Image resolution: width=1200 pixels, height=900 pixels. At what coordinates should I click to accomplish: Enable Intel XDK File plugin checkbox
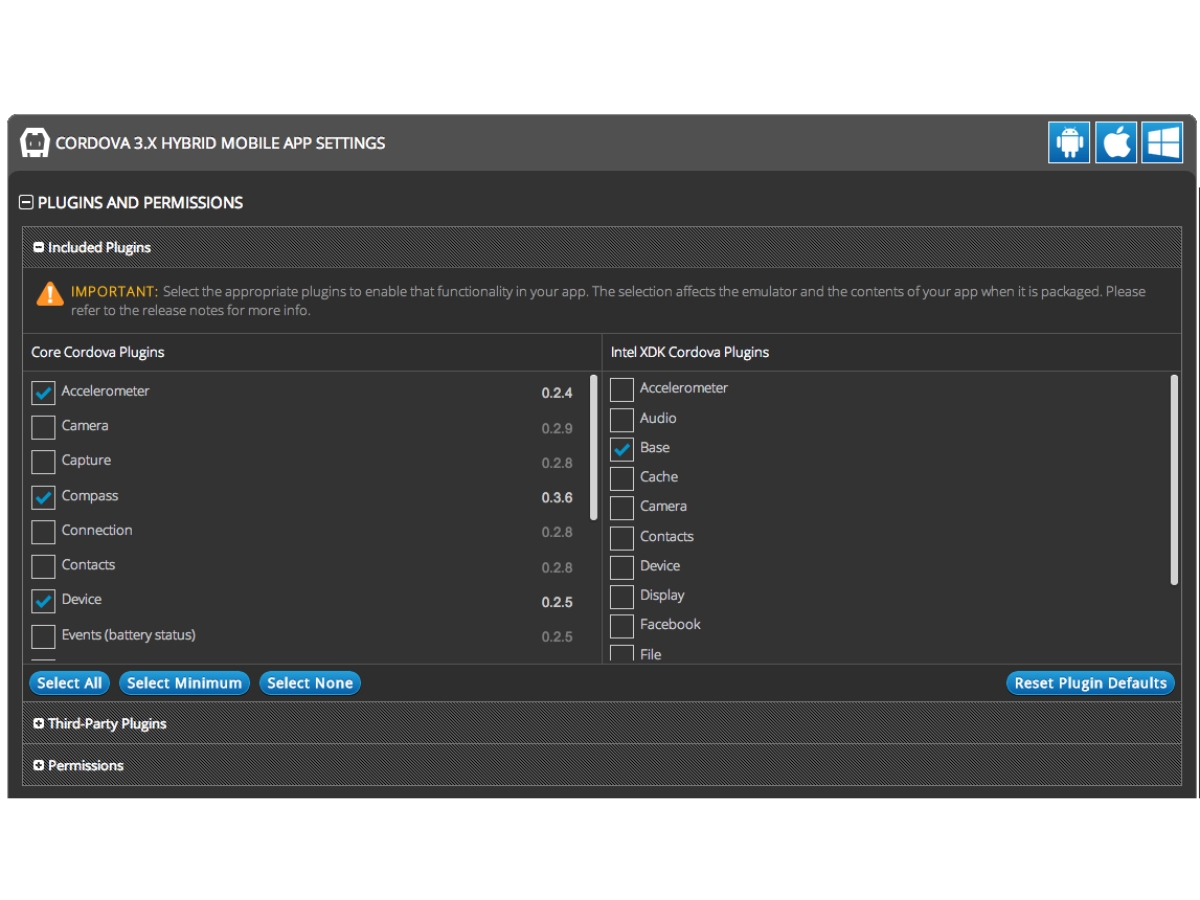(x=622, y=655)
